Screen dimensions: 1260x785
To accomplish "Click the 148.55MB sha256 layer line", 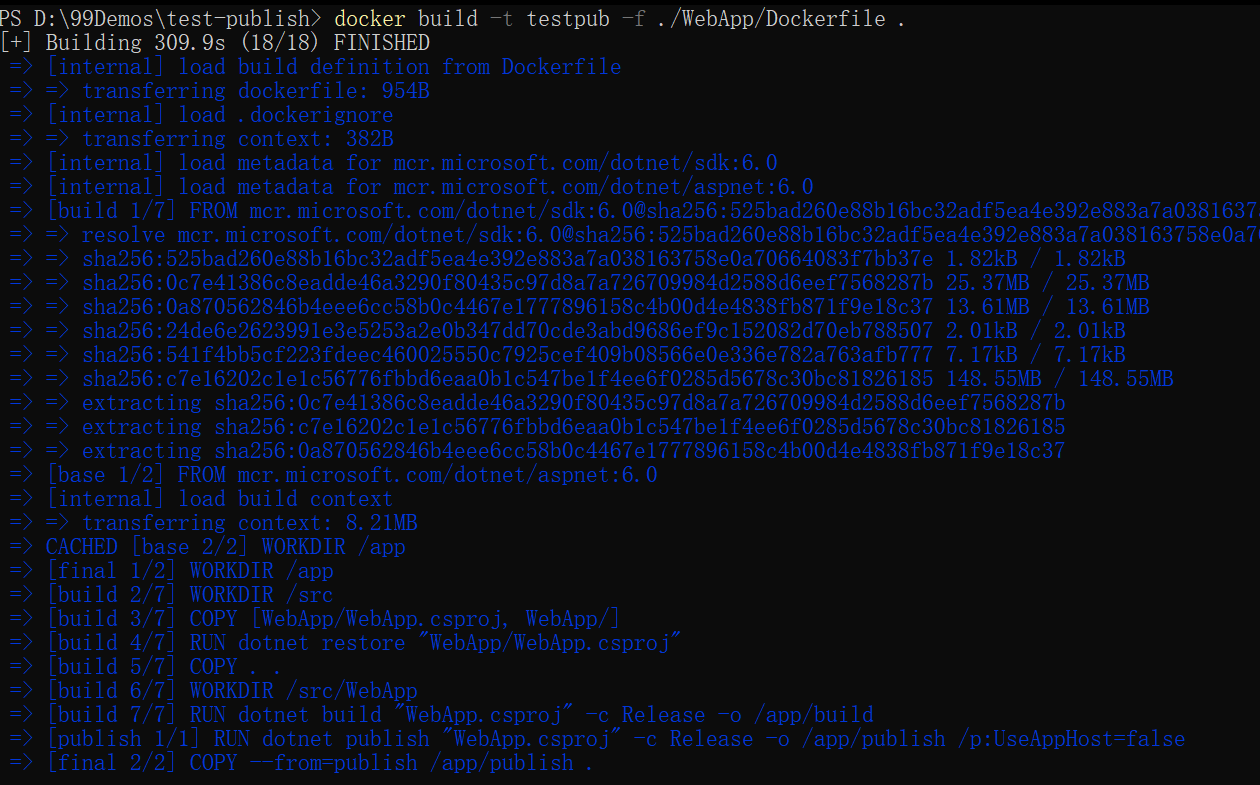I will tap(591, 379).
